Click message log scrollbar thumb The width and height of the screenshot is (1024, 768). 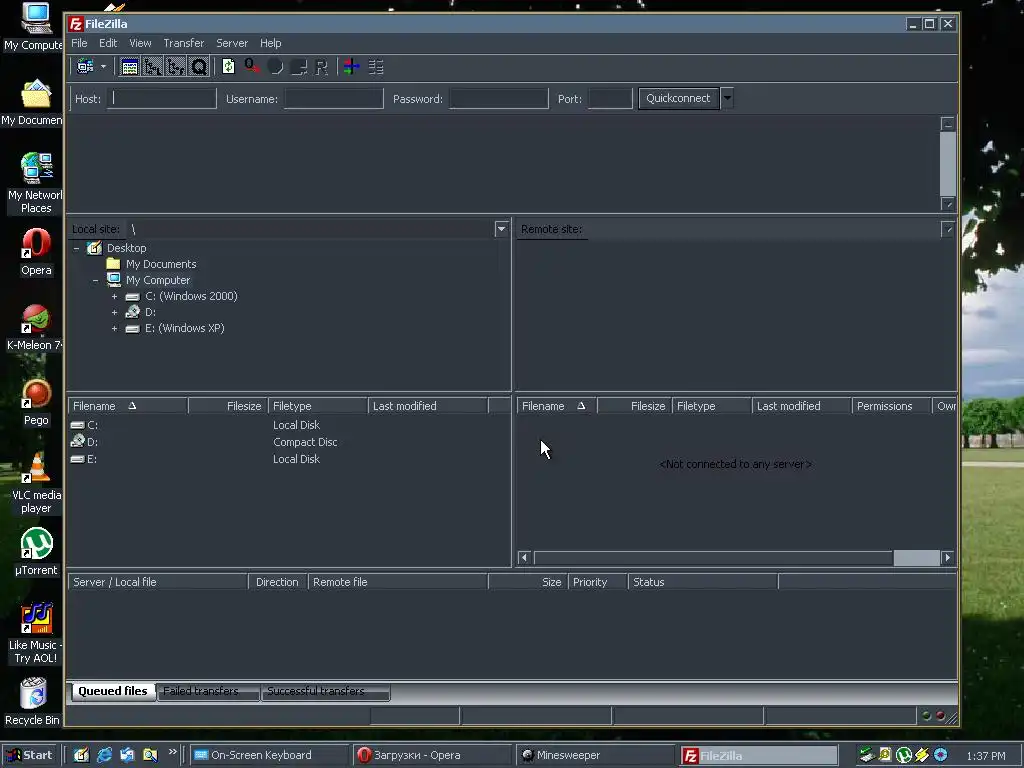pyautogui.click(x=948, y=164)
